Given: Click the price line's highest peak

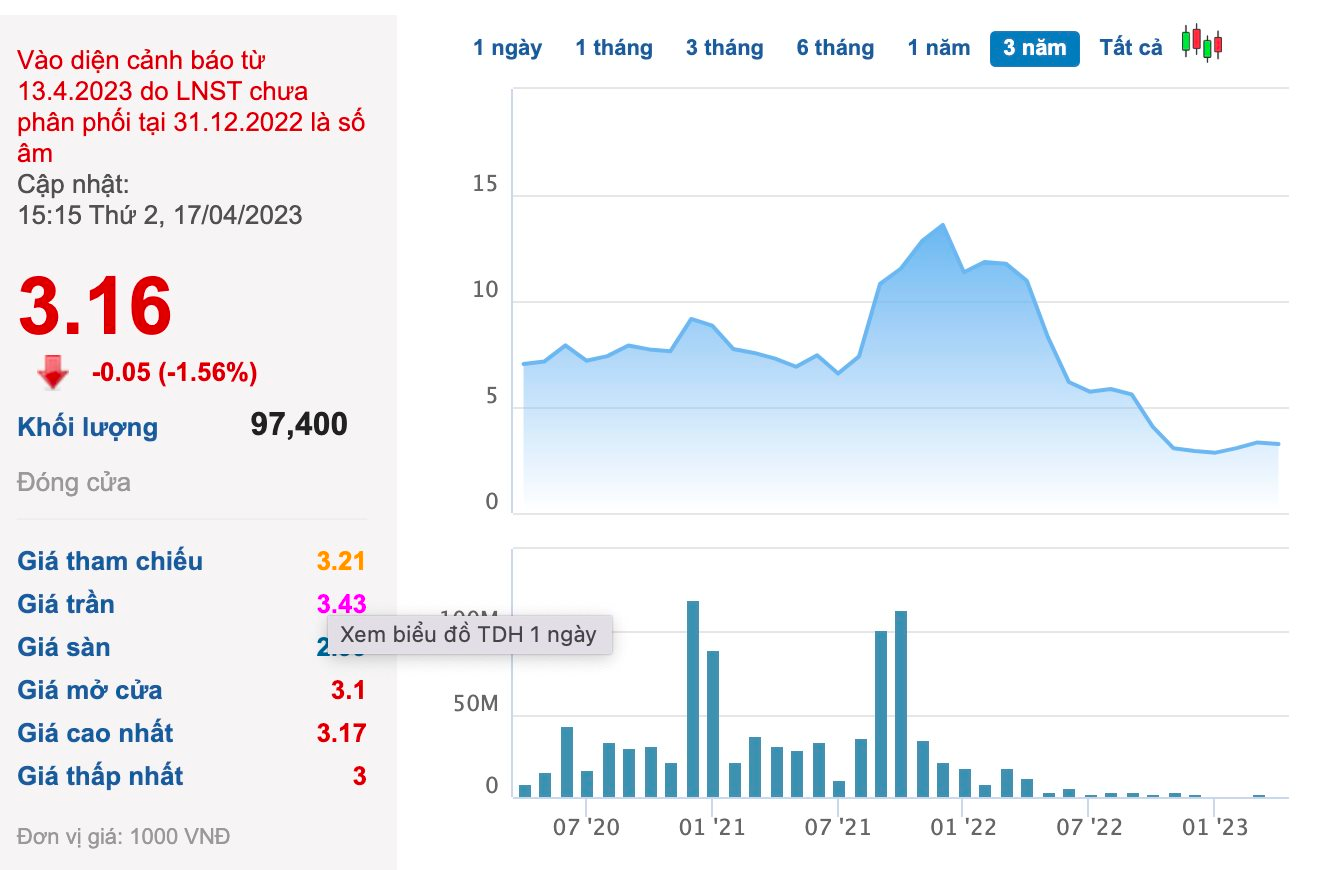Looking at the screenshot, I should [942, 225].
